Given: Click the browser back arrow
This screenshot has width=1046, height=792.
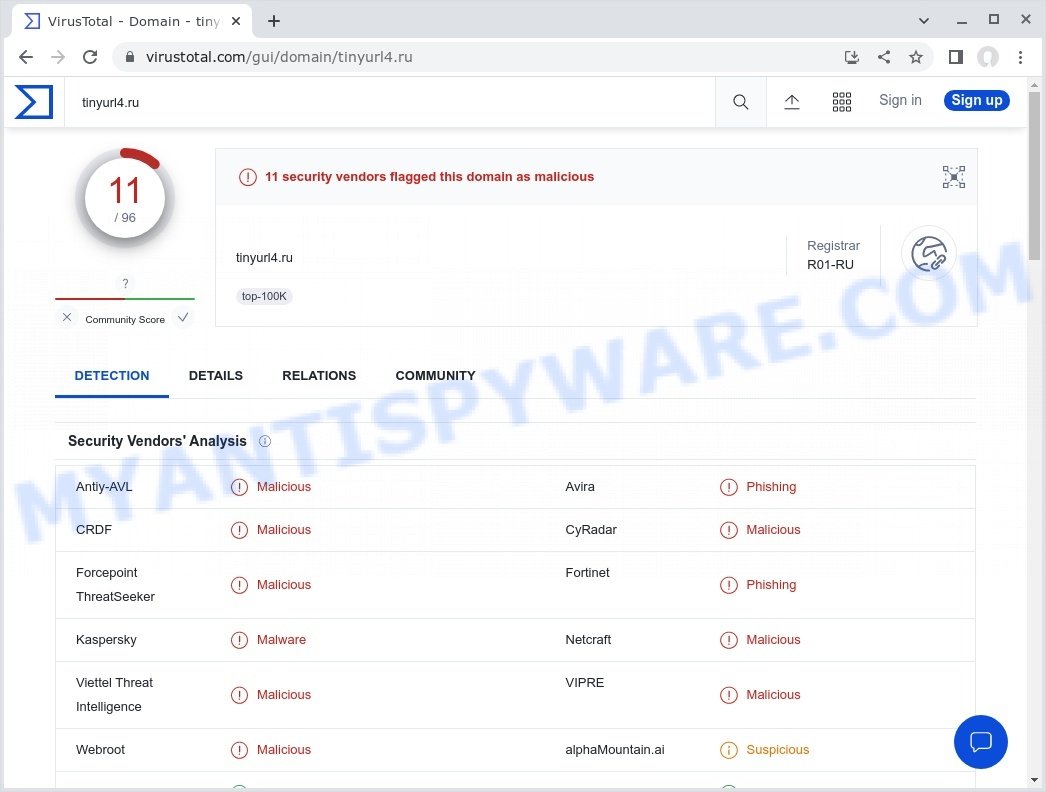Looking at the screenshot, I should (26, 57).
